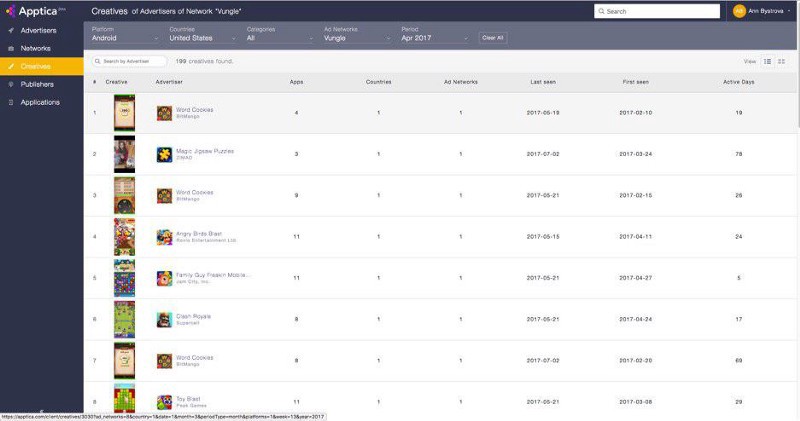The width and height of the screenshot is (800, 421).
Task: Go to Advertisers in the sidebar
Action: (38, 31)
